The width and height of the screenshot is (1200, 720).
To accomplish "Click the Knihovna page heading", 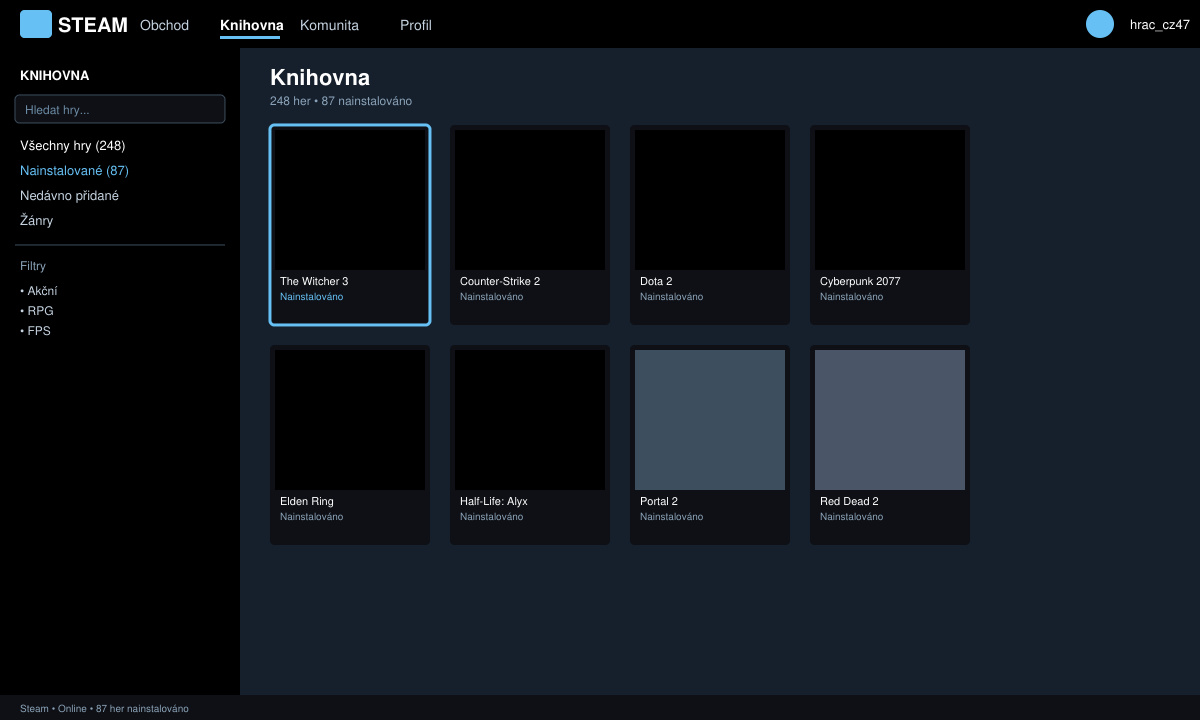I will pyautogui.click(x=320, y=78).
